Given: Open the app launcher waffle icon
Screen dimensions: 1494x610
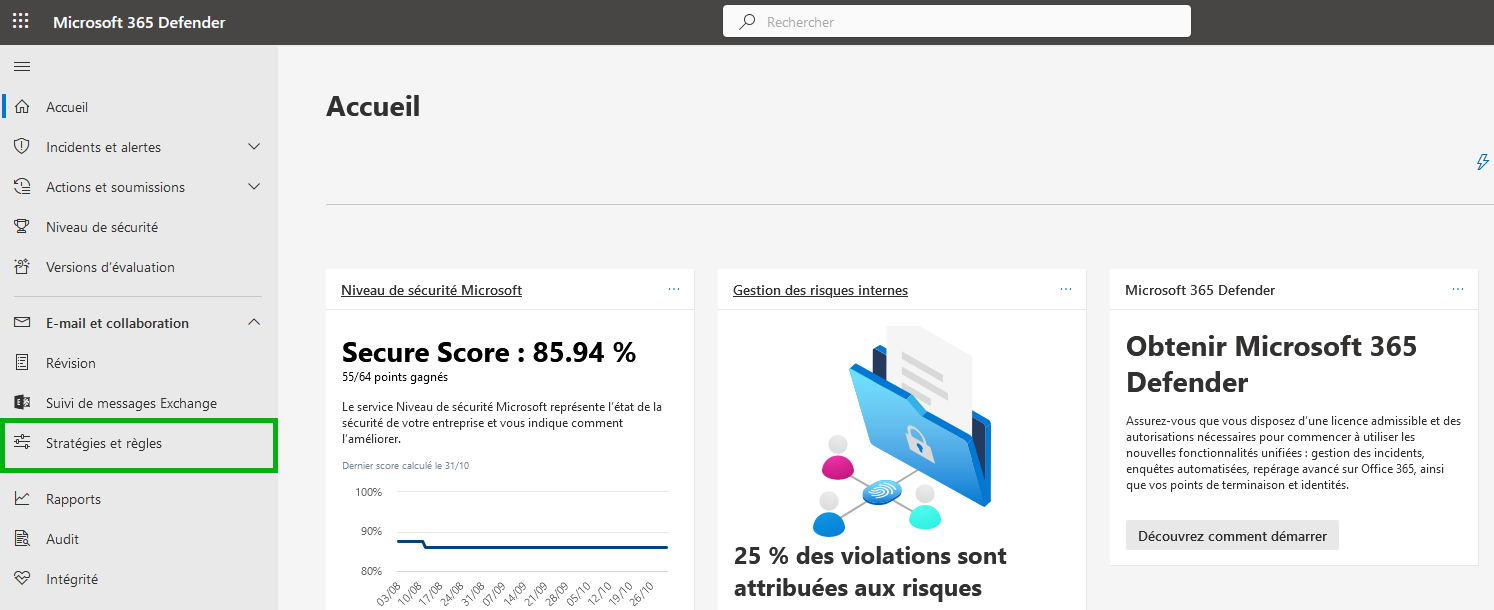Looking at the screenshot, I should click(x=21, y=21).
